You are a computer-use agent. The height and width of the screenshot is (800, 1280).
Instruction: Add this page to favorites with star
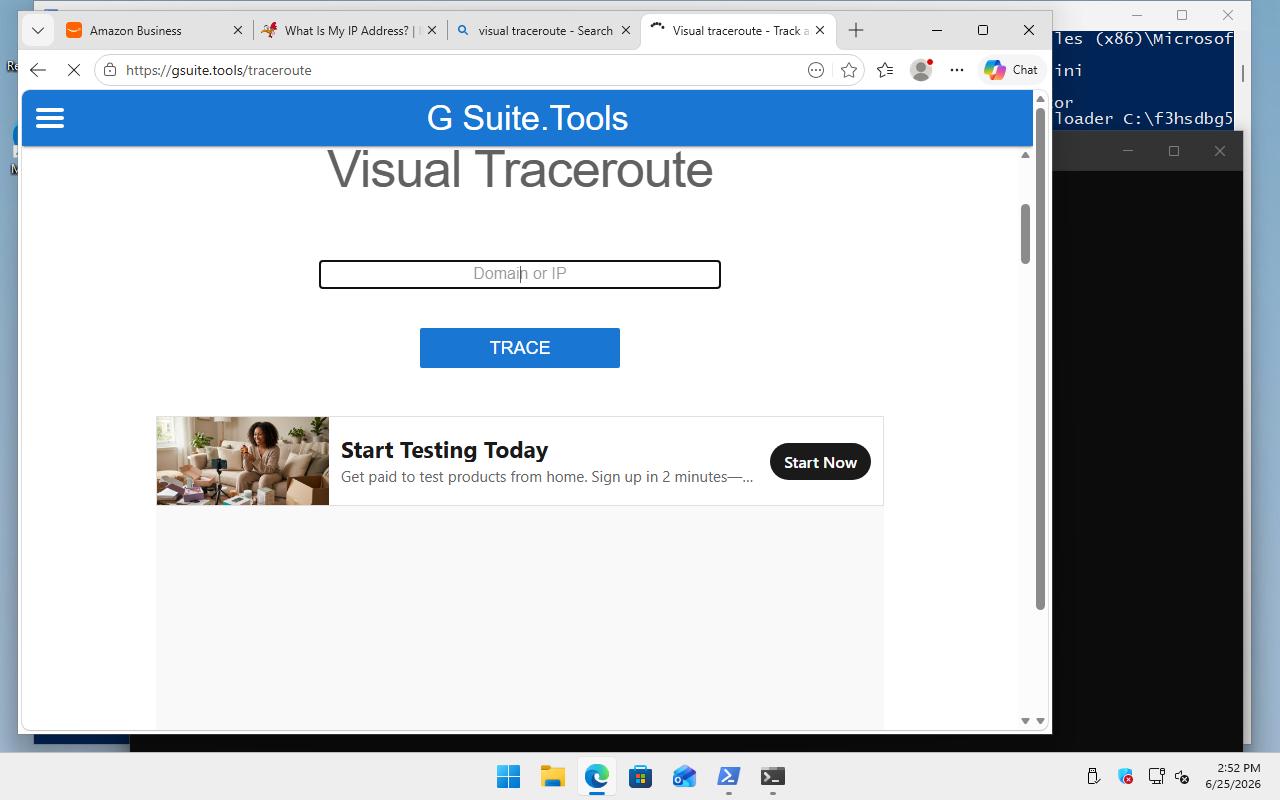(849, 70)
